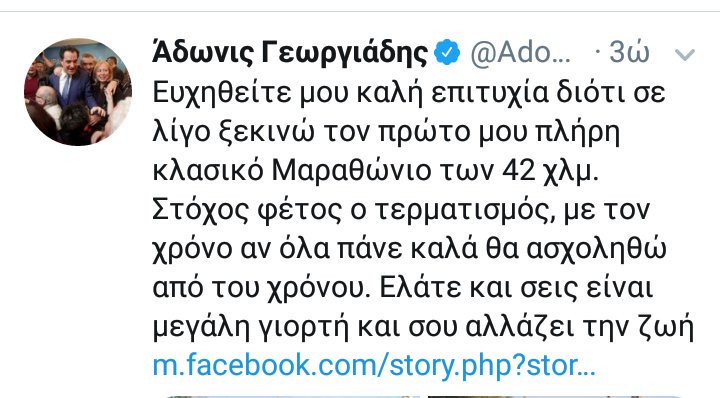The width and height of the screenshot is (720, 398).
Task: Click the word Μαραθώνιο in the tweet
Action: 349,171
